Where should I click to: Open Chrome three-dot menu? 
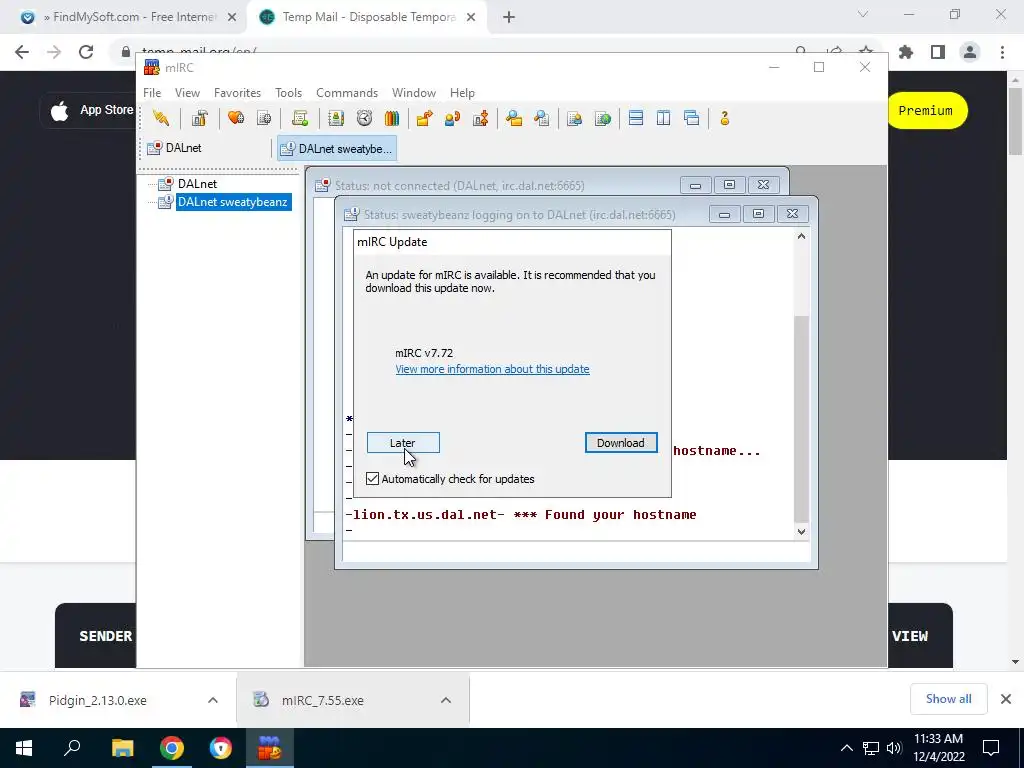[x=1002, y=52]
